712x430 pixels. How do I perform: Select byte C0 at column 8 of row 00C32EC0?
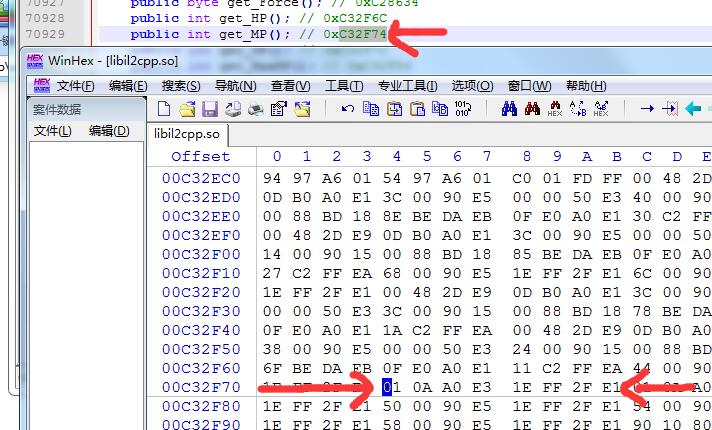point(522,178)
